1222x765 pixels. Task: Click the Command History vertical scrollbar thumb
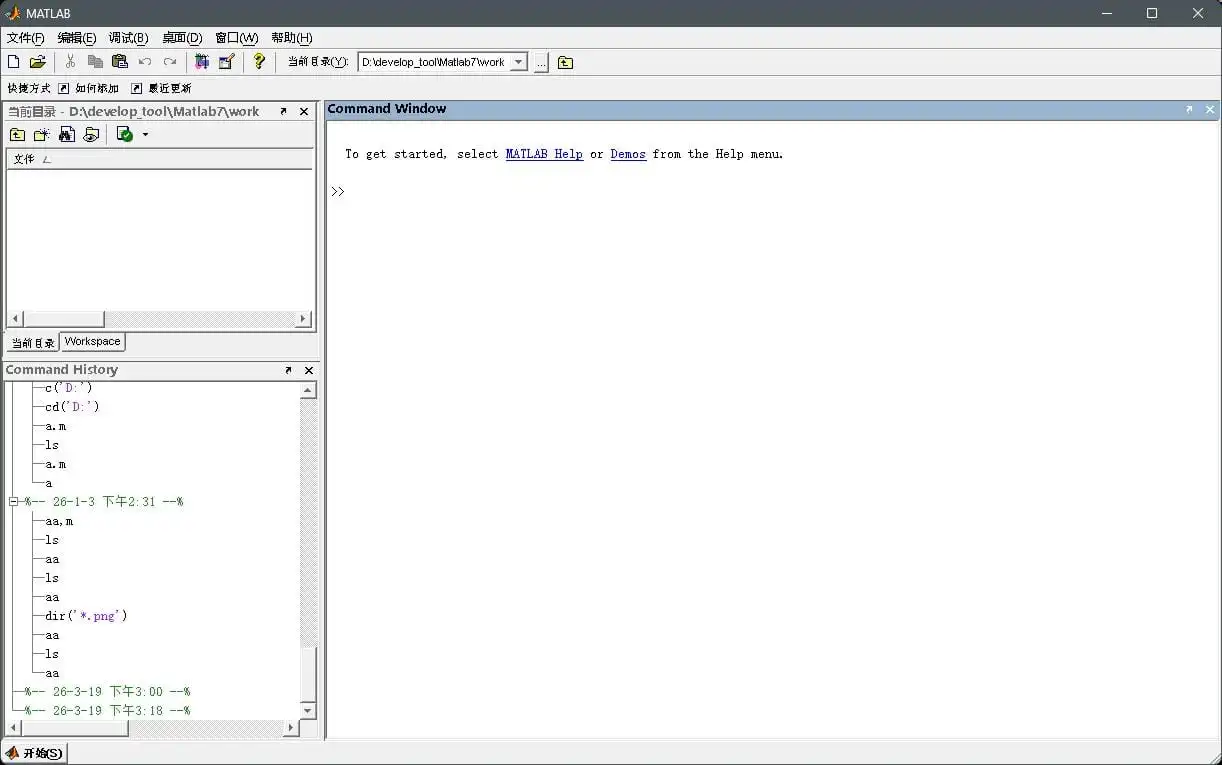308,675
